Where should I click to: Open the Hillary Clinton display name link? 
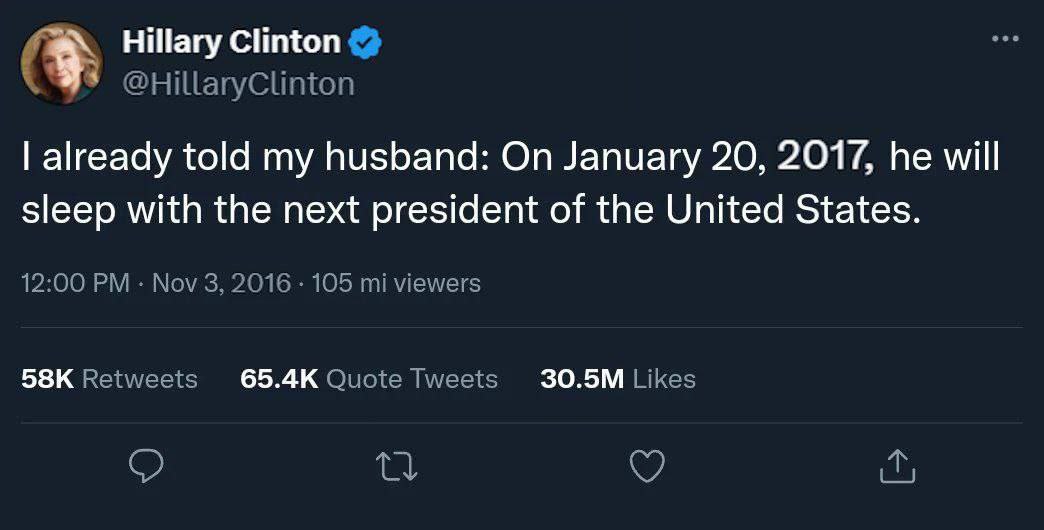coord(230,42)
